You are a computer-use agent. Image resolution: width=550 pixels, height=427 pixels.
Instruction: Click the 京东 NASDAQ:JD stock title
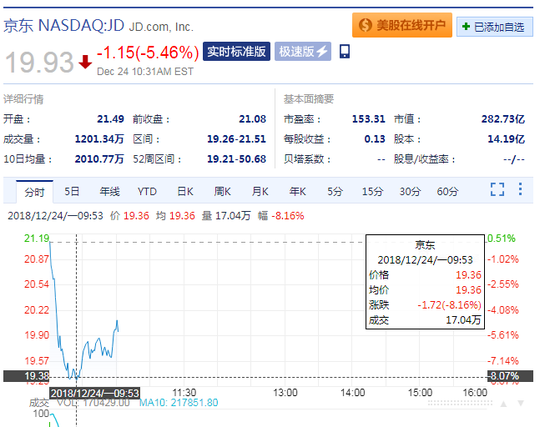[64, 26]
